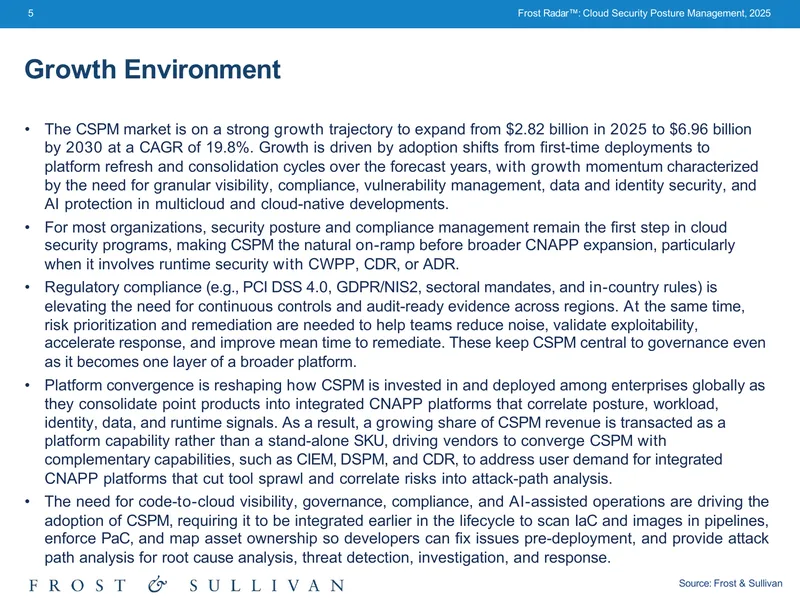The height and width of the screenshot is (600, 800).
Task: Click the SULLIVAN word in footer logo
Action: point(267,585)
